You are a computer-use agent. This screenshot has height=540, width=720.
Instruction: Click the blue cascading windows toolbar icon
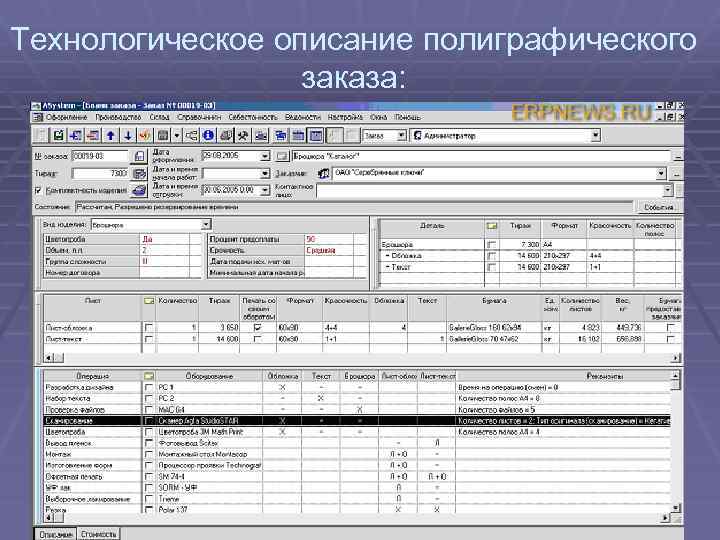(x=281, y=135)
